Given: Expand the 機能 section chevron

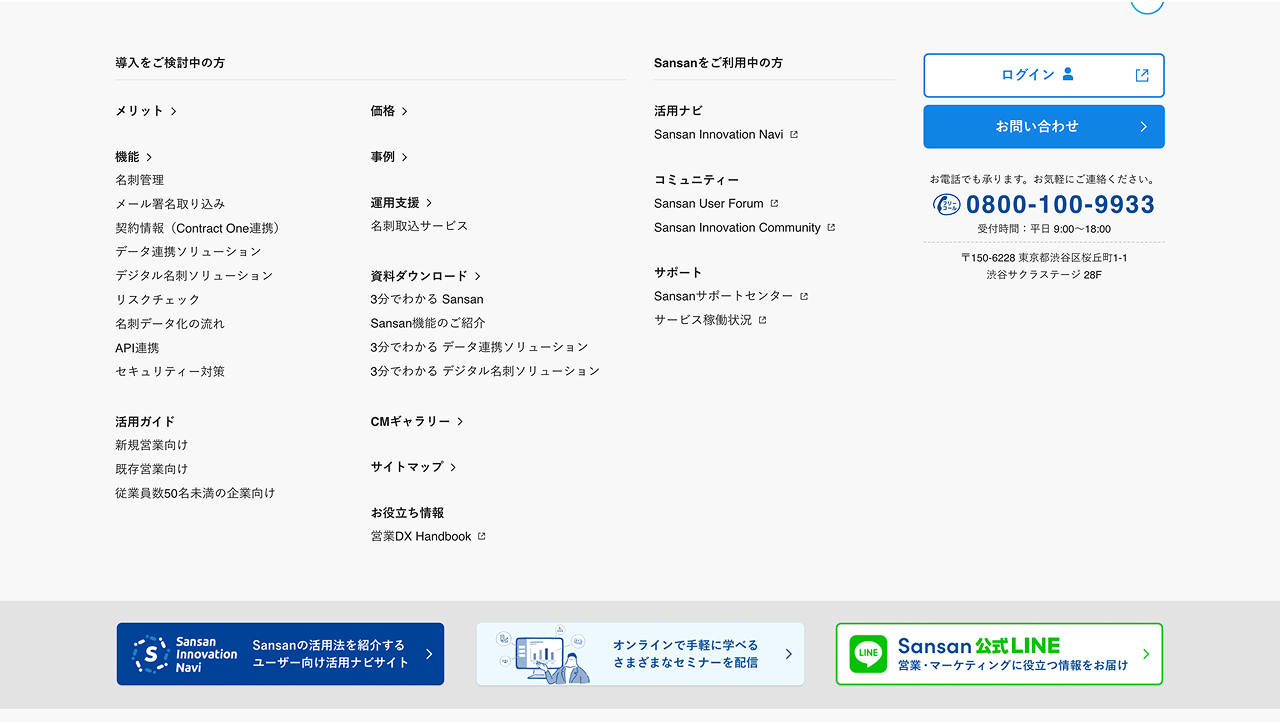Looking at the screenshot, I should 151,156.
